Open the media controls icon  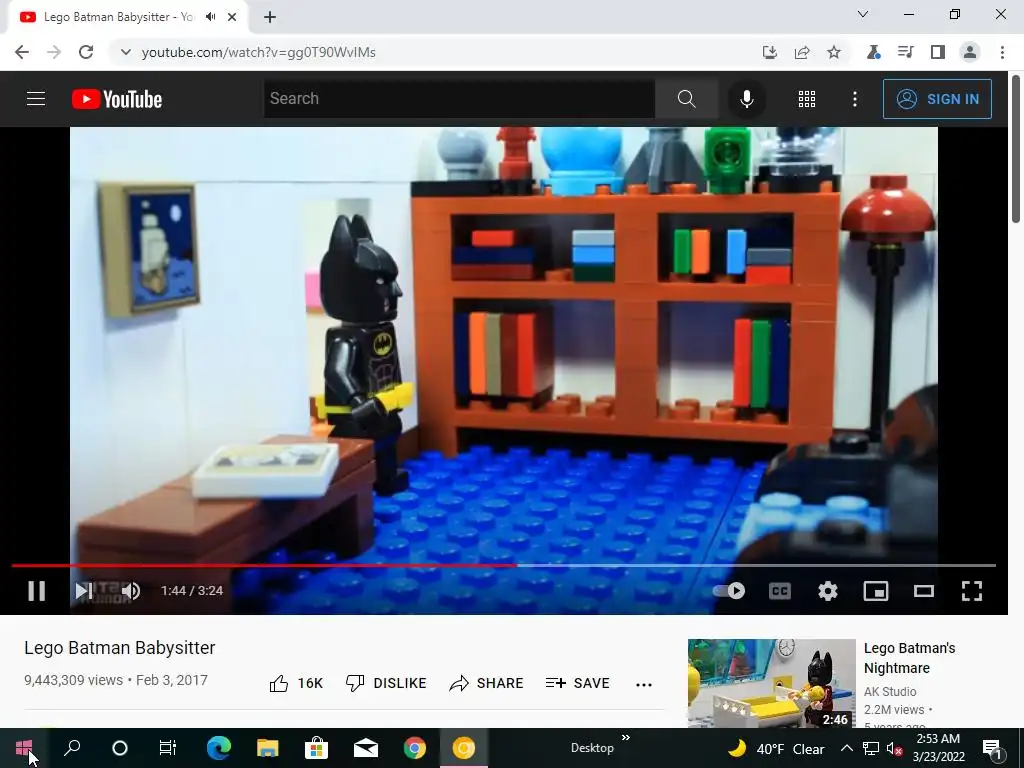(x=905, y=52)
